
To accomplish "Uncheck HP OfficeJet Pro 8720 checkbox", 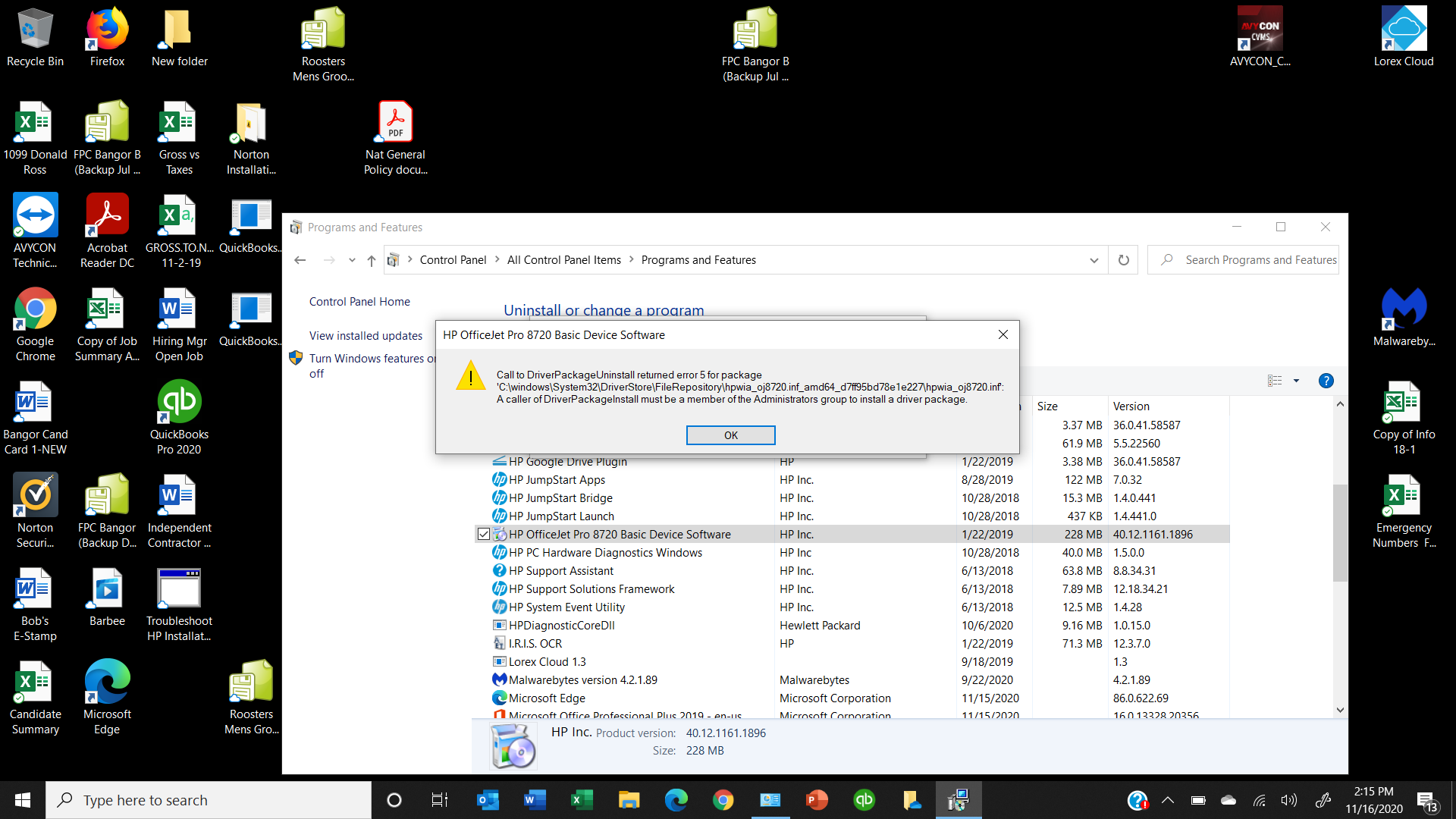I will 483,535.
